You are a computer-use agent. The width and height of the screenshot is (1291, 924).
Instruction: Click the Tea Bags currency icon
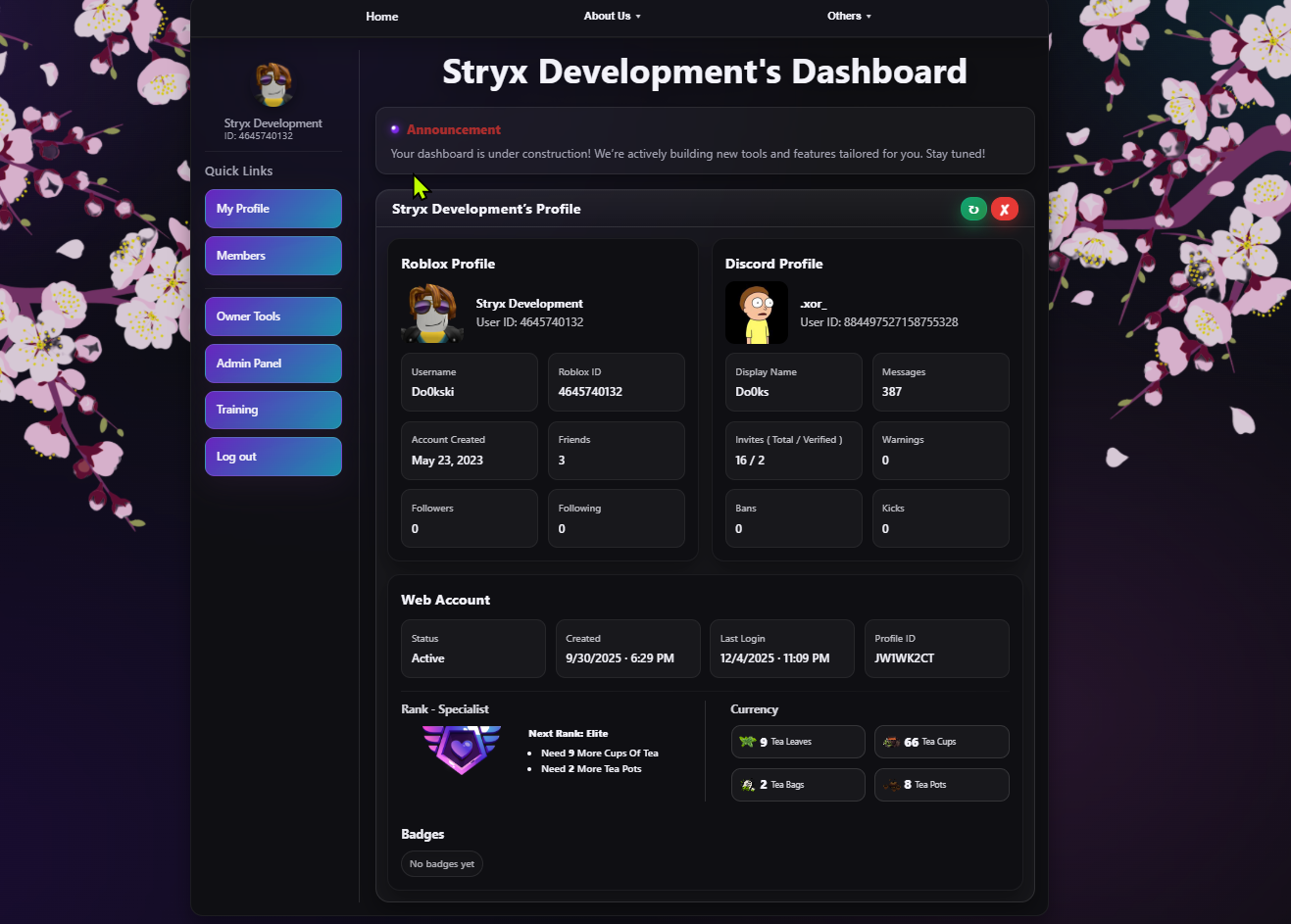tap(748, 785)
